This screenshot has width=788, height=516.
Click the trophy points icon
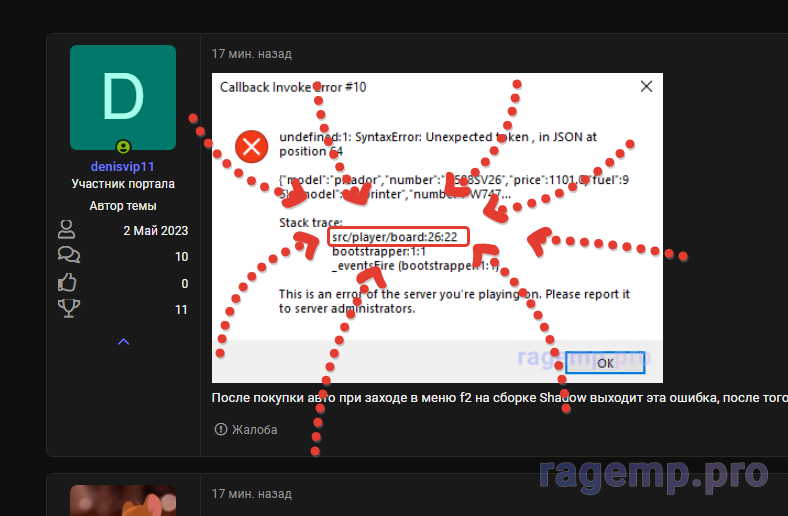[68, 310]
